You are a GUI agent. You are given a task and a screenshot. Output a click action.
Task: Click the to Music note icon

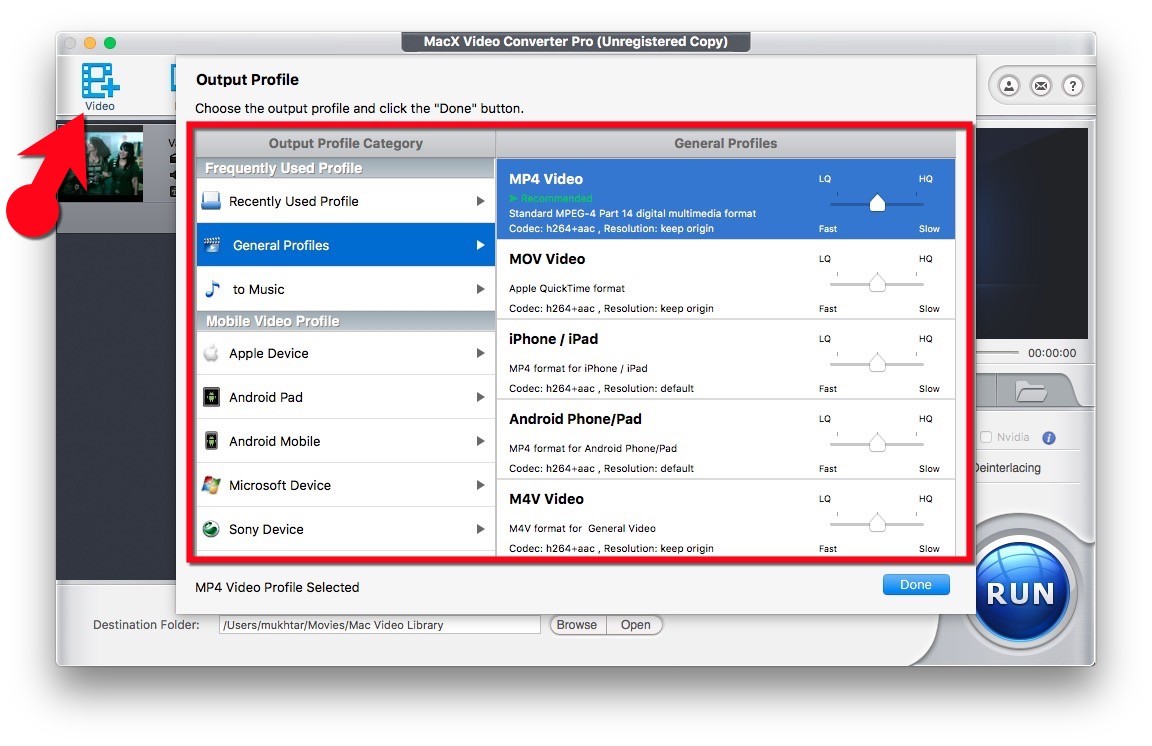[212, 289]
